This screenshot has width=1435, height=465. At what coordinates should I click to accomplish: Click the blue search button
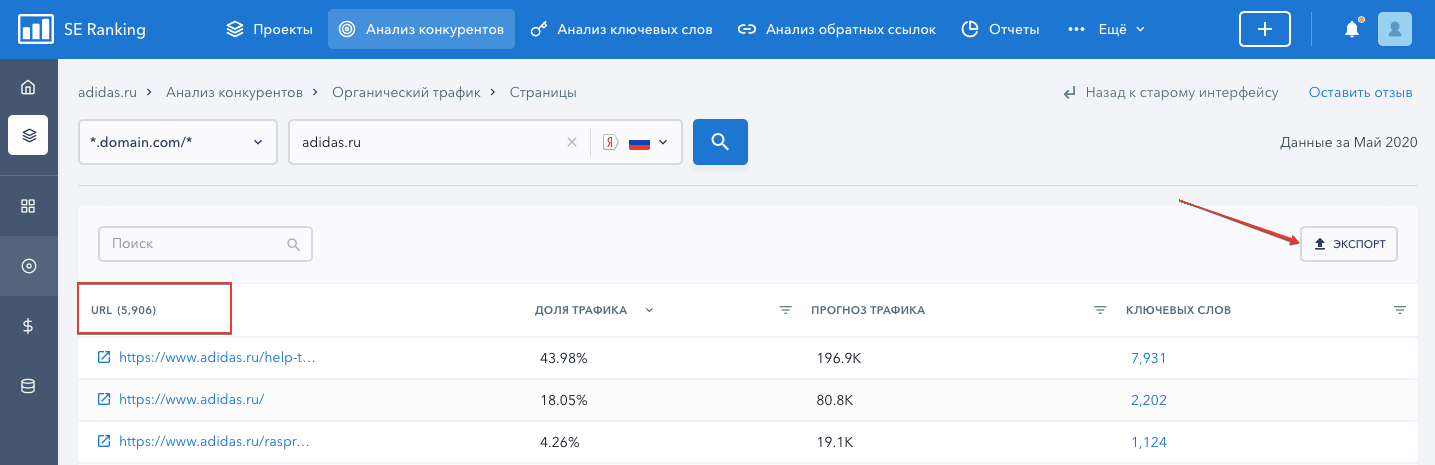pos(720,142)
